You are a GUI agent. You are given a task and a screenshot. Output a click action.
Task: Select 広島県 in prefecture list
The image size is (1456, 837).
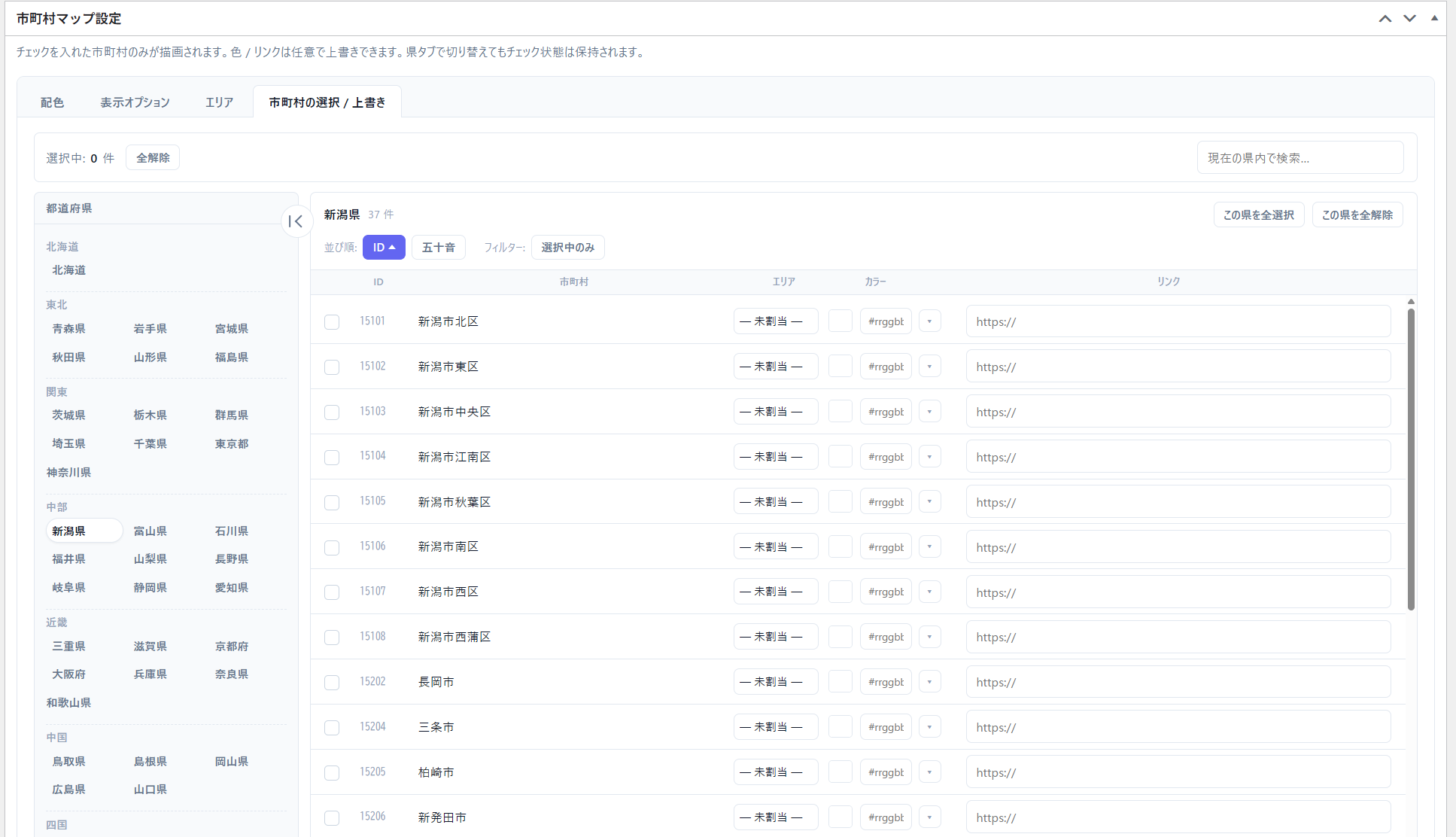[68, 790]
